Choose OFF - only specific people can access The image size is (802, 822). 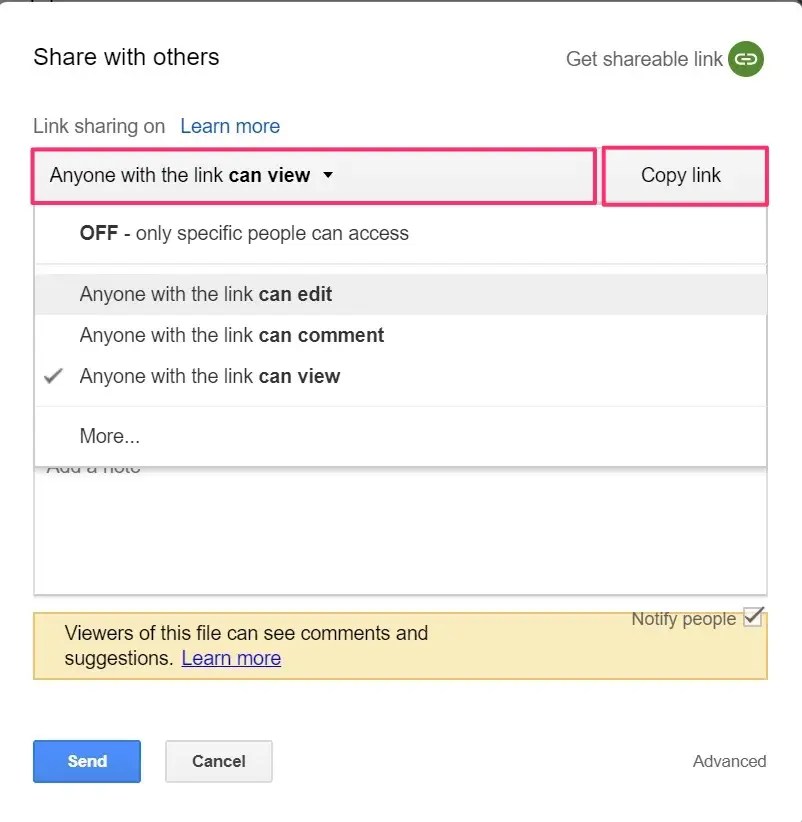click(x=244, y=233)
